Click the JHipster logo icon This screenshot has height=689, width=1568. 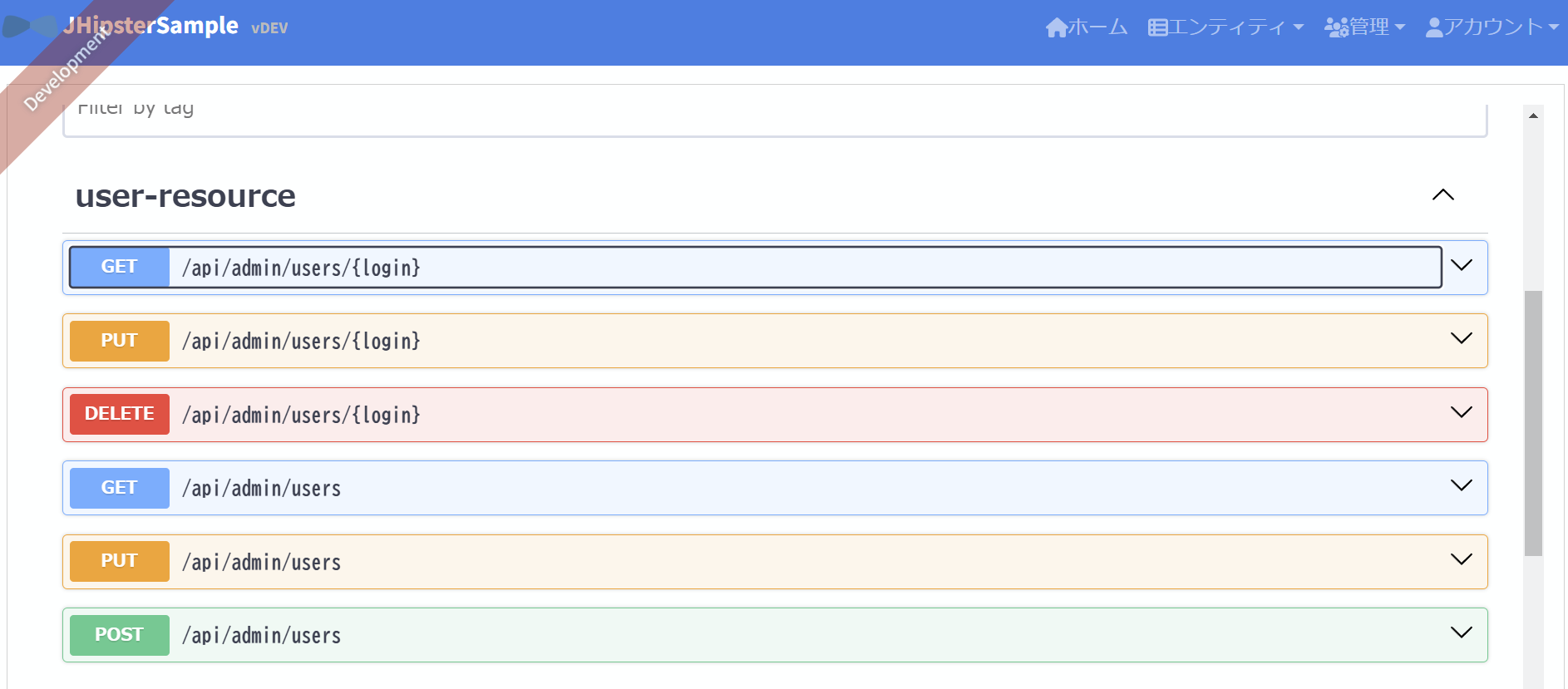click(30, 26)
